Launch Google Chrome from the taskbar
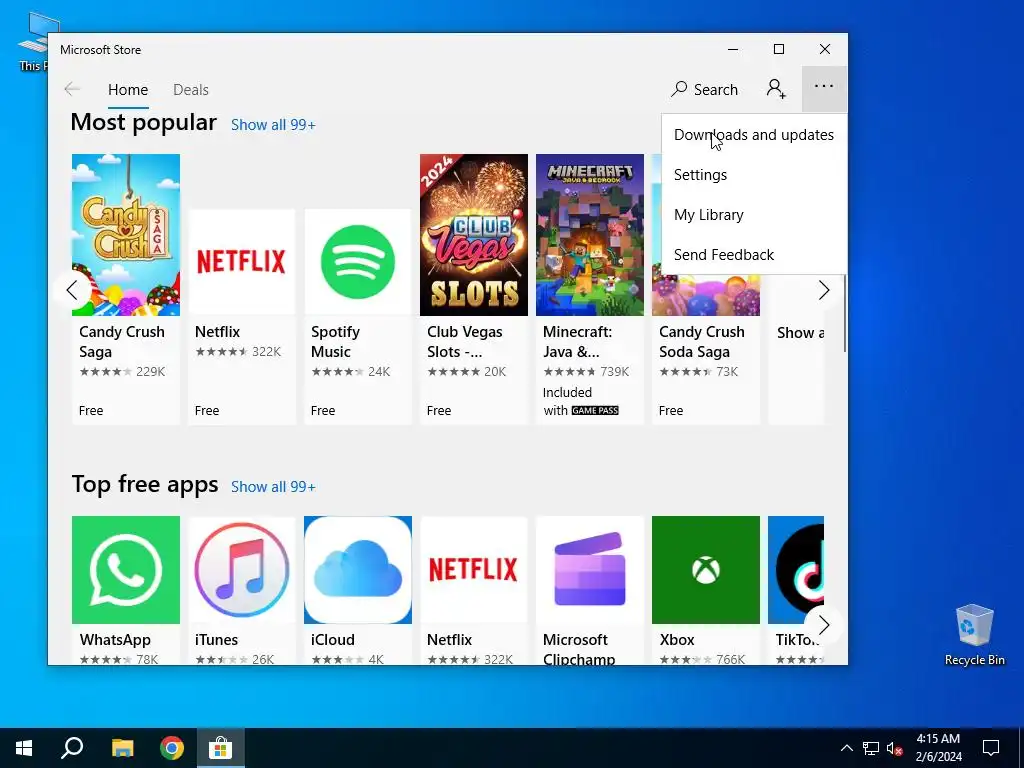Image resolution: width=1024 pixels, height=768 pixels. (x=172, y=748)
